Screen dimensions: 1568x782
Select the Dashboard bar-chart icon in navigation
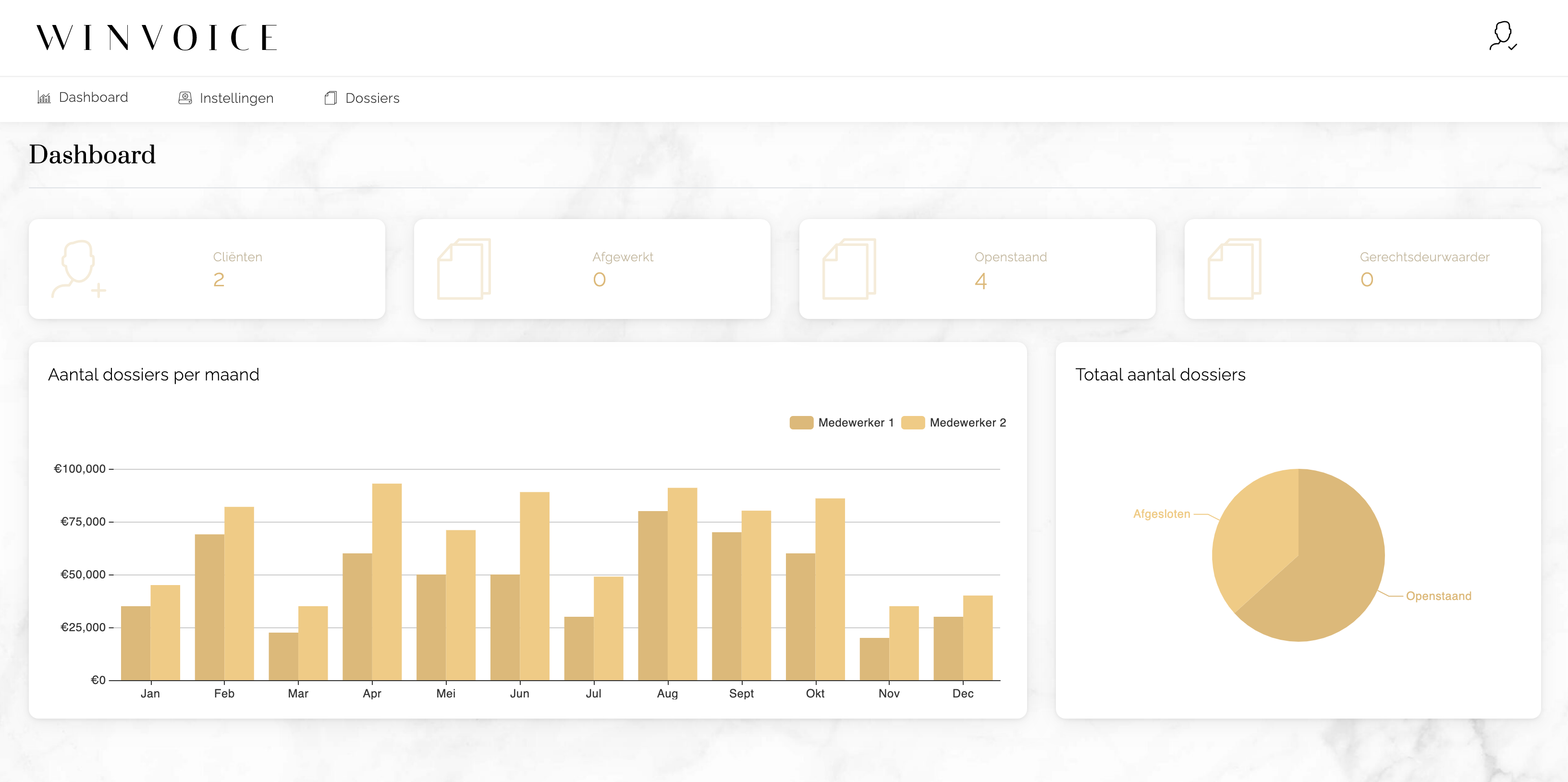44,98
